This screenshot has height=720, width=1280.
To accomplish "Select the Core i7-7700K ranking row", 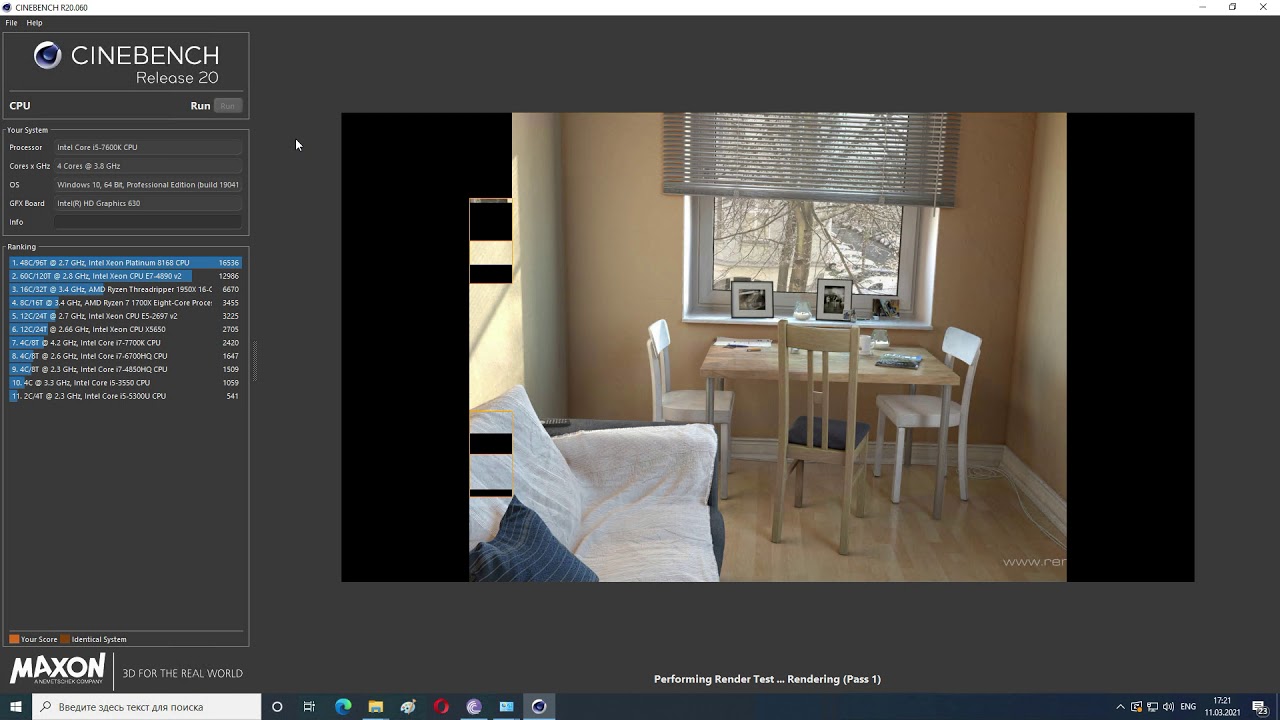I will pos(125,343).
